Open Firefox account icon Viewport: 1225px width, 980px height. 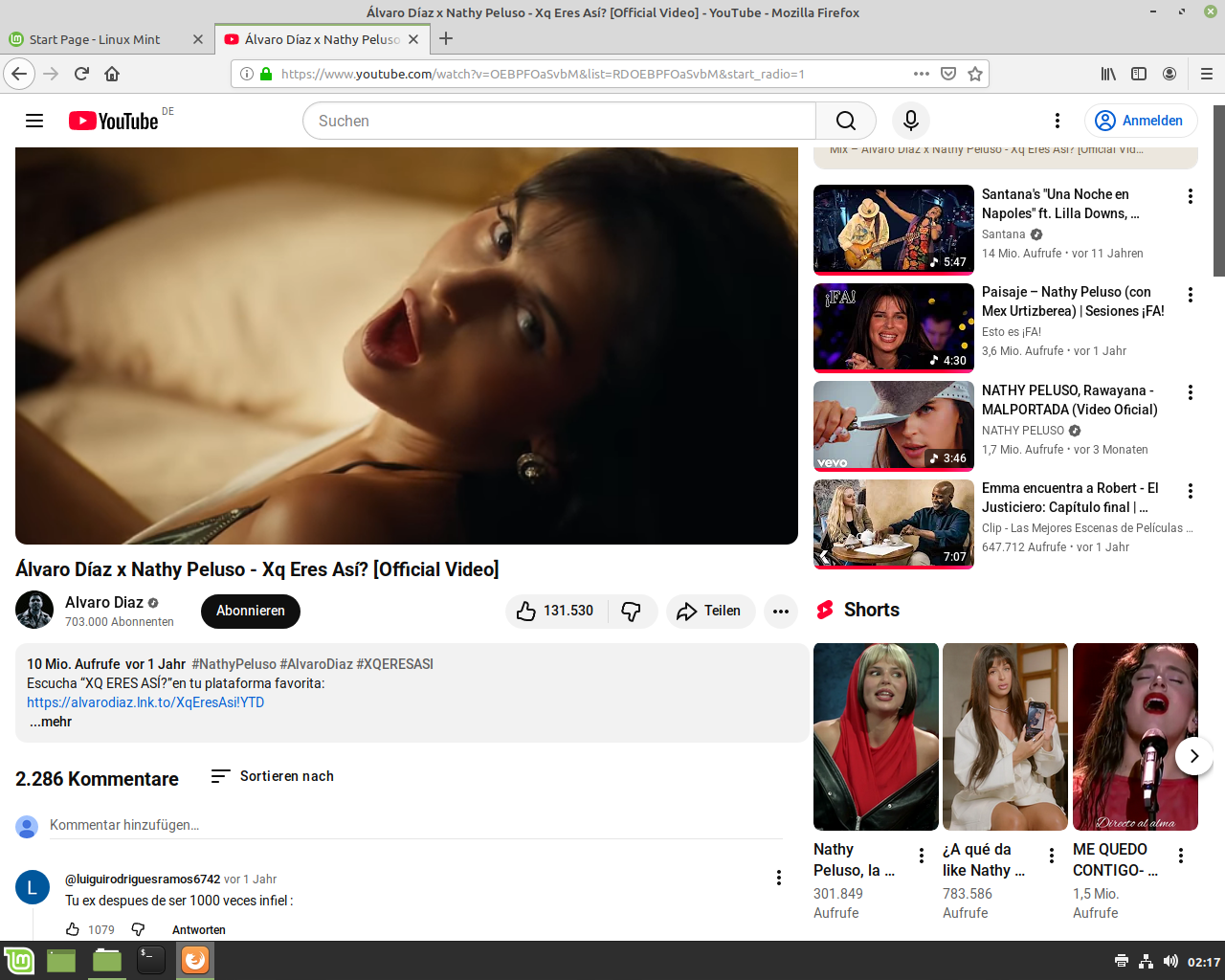coord(1169,74)
